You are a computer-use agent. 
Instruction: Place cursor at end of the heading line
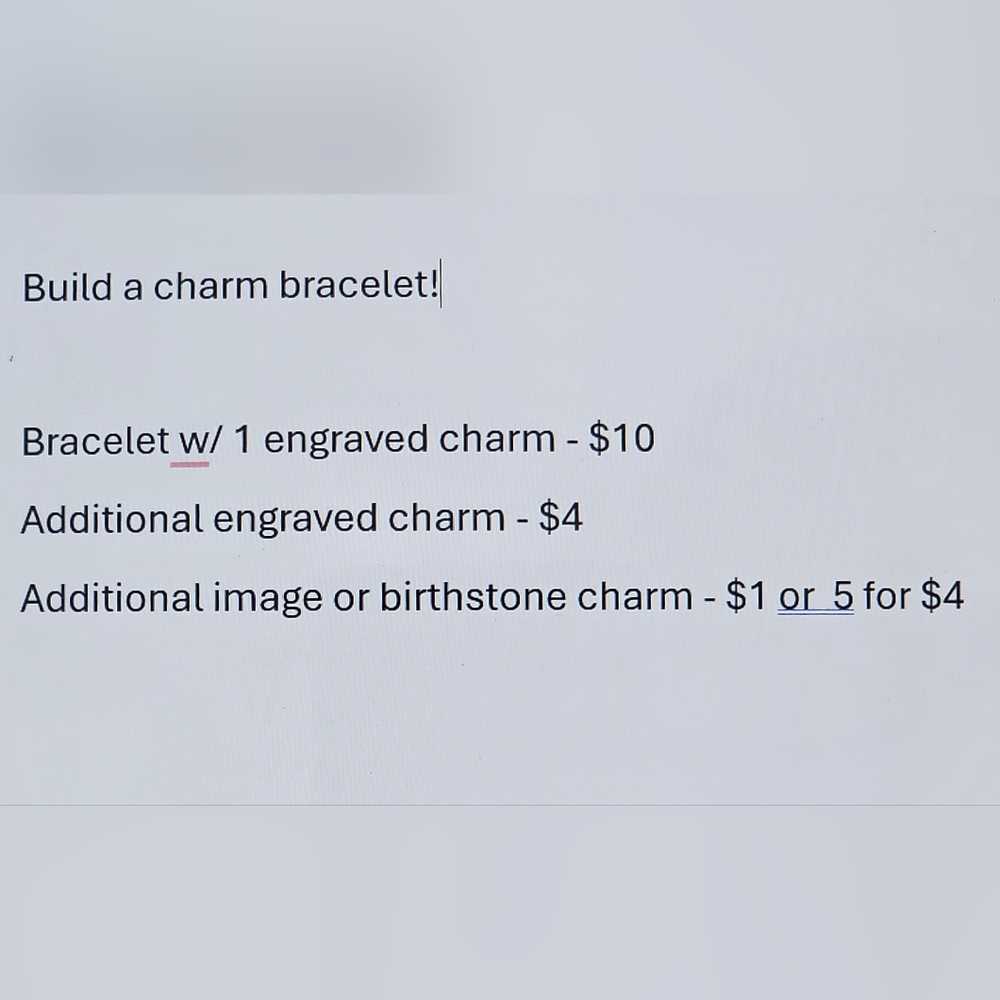tap(441, 287)
